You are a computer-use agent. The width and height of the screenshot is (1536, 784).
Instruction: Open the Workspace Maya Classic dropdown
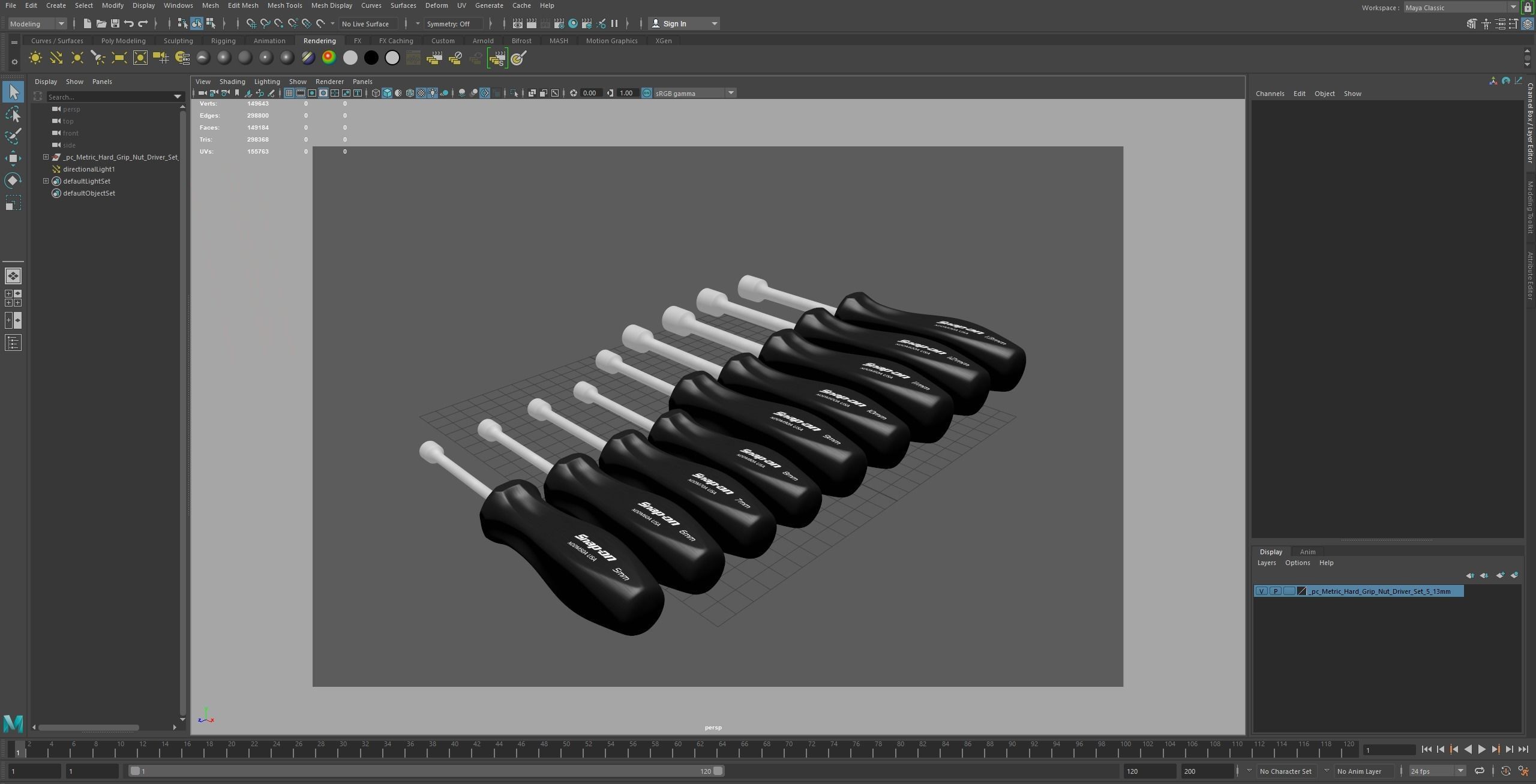(x=1460, y=8)
